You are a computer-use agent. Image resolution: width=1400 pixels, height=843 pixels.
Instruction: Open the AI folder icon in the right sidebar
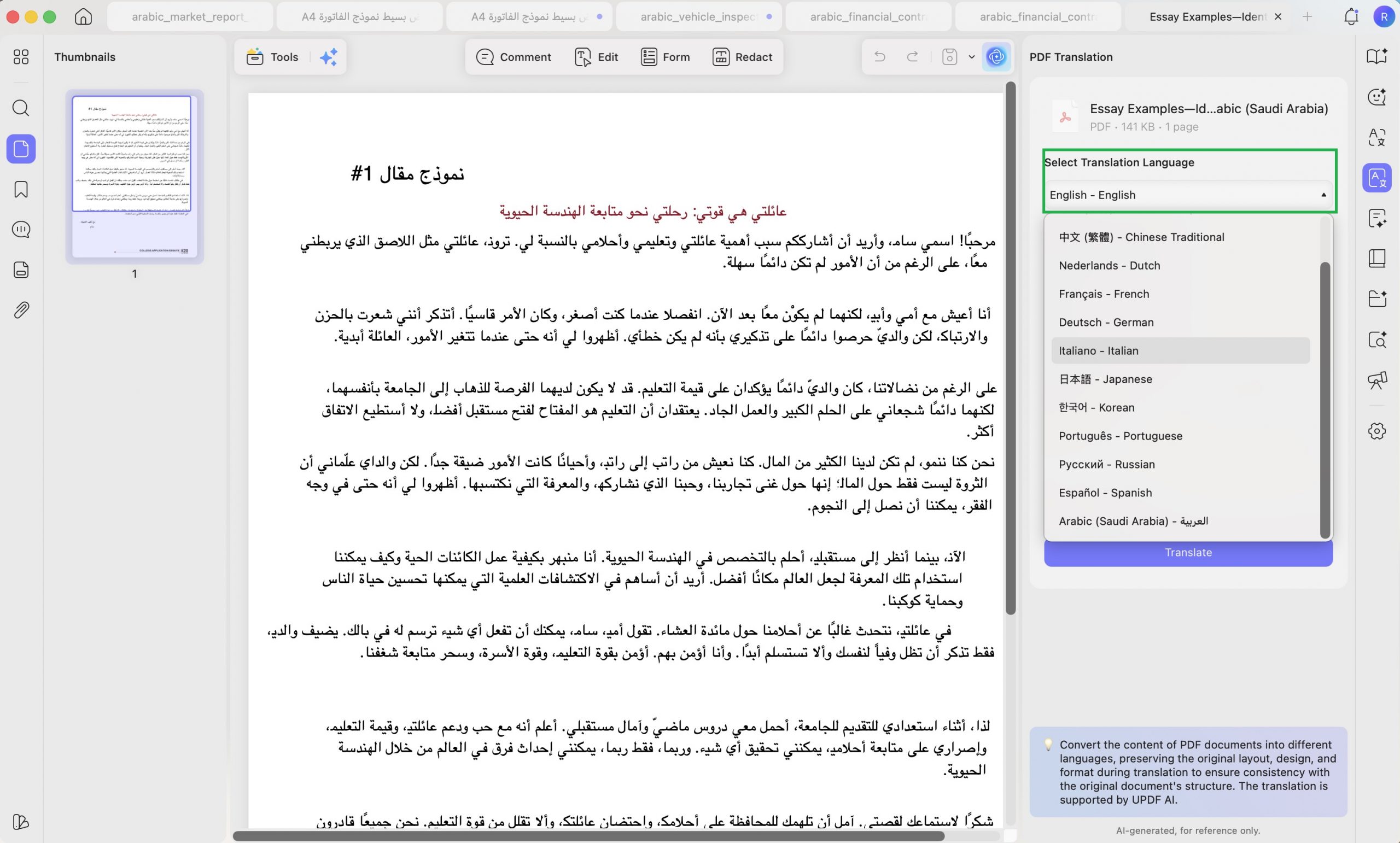coord(1377,299)
